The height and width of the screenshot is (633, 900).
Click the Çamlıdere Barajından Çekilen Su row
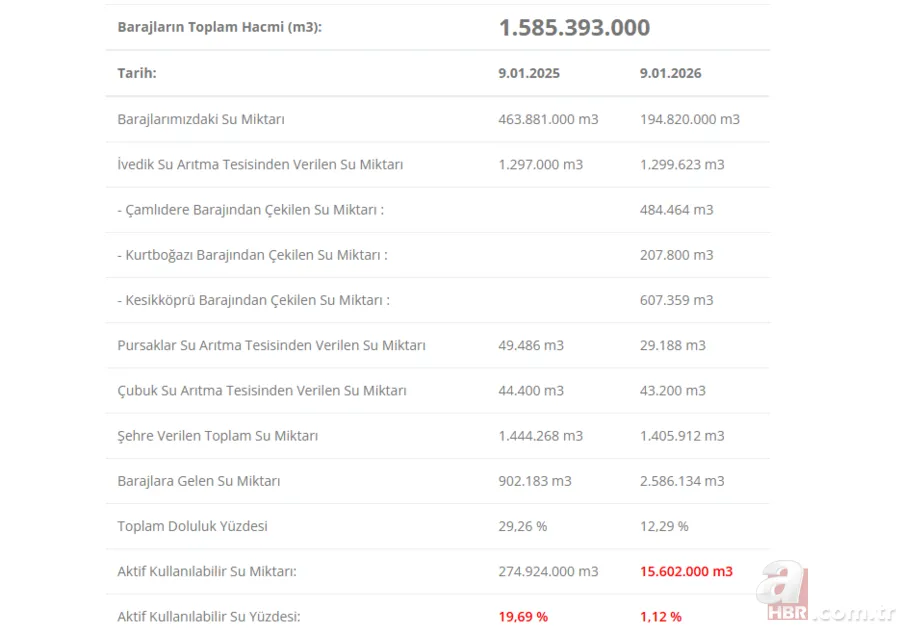(x=251, y=210)
